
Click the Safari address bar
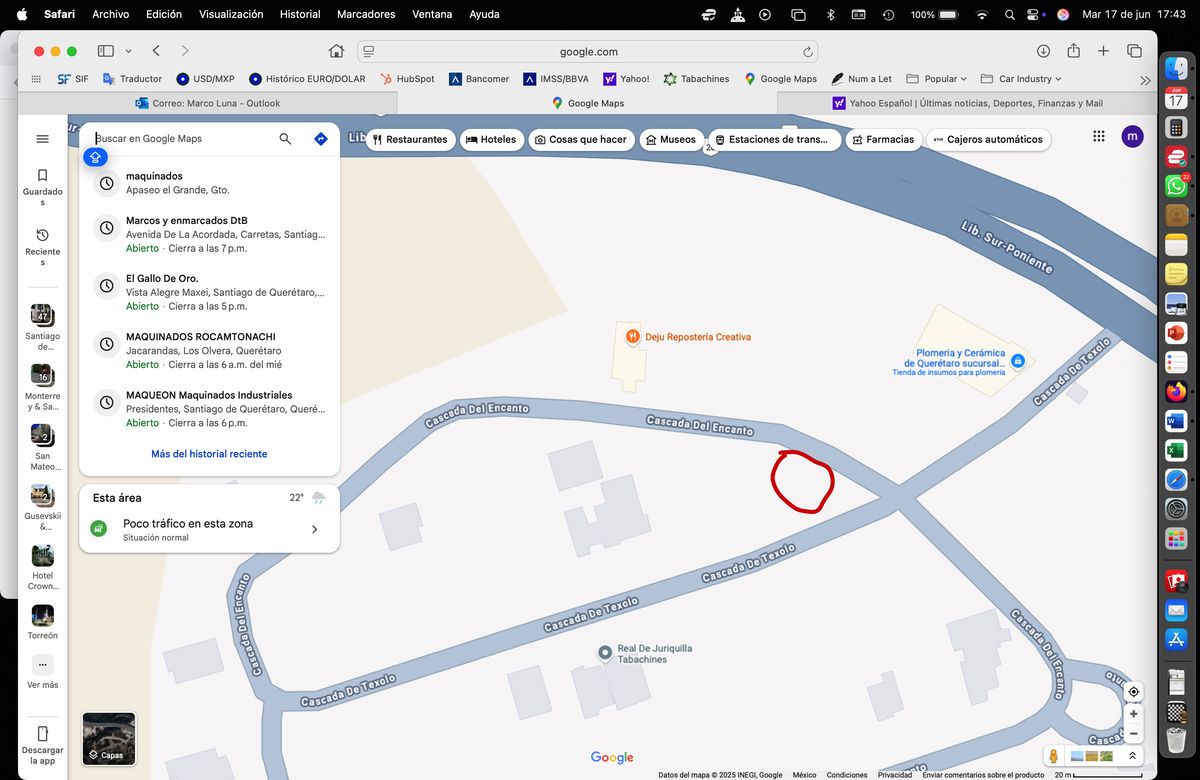pyautogui.click(x=588, y=51)
